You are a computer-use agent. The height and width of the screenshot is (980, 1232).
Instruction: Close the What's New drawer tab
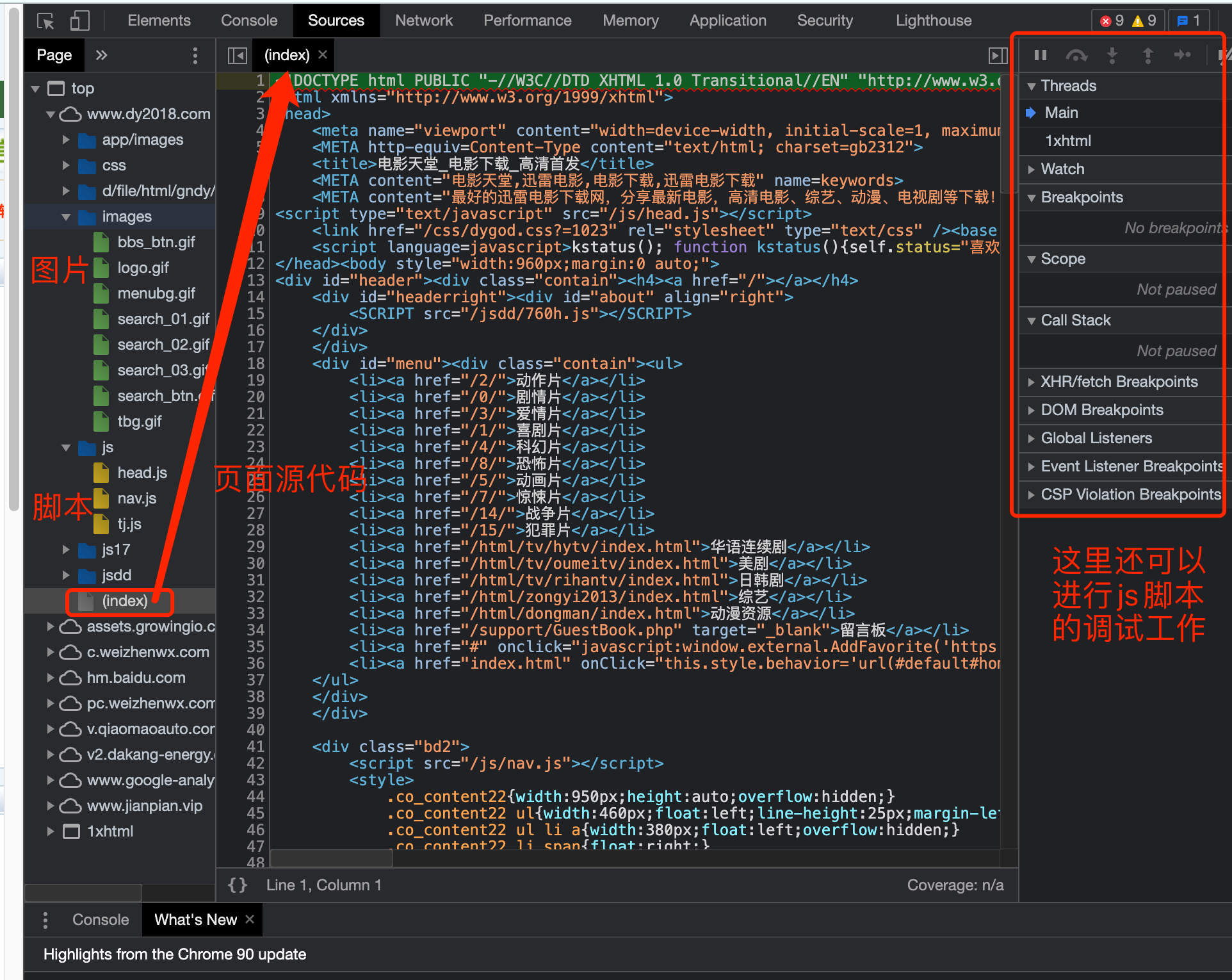(x=250, y=919)
